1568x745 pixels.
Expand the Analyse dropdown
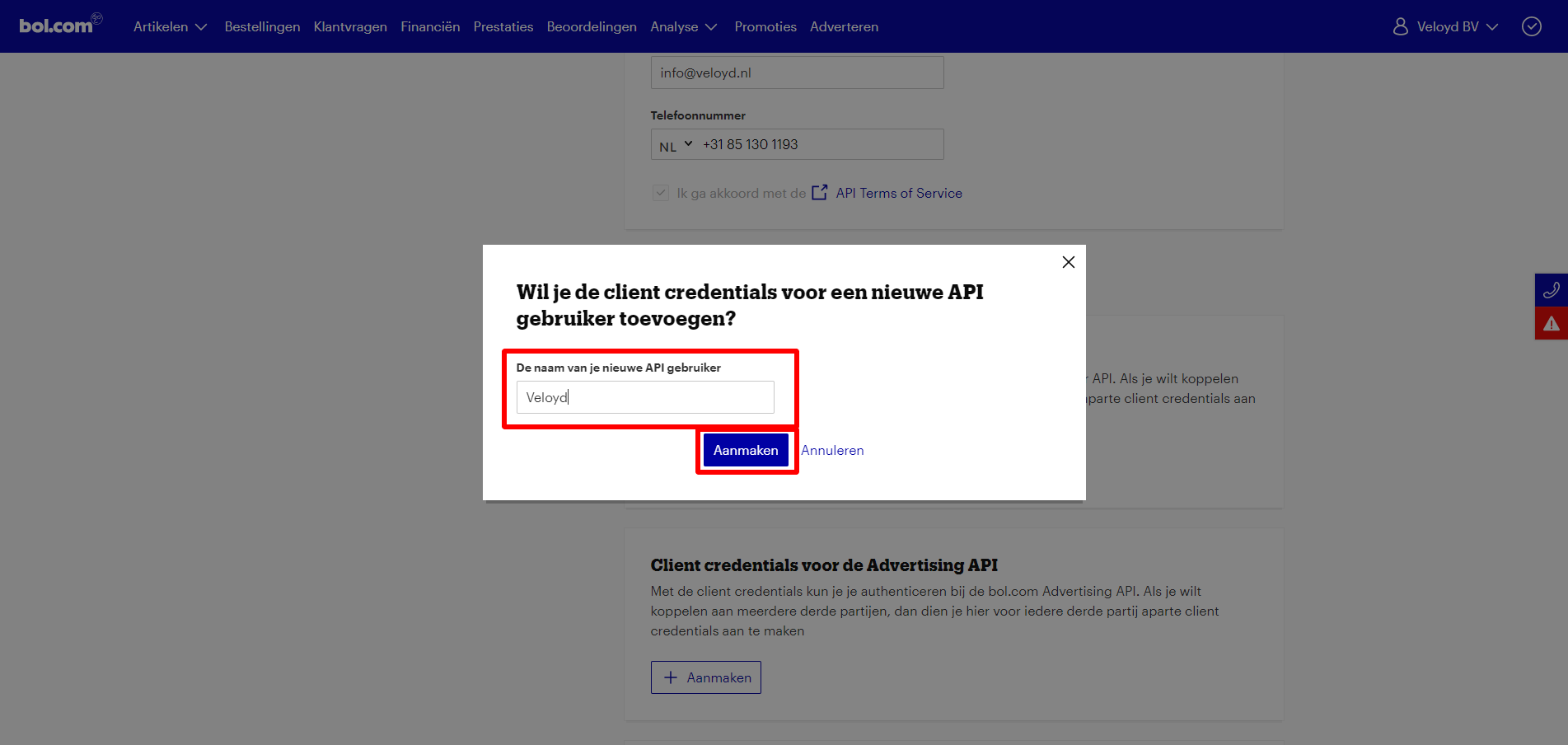(684, 26)
